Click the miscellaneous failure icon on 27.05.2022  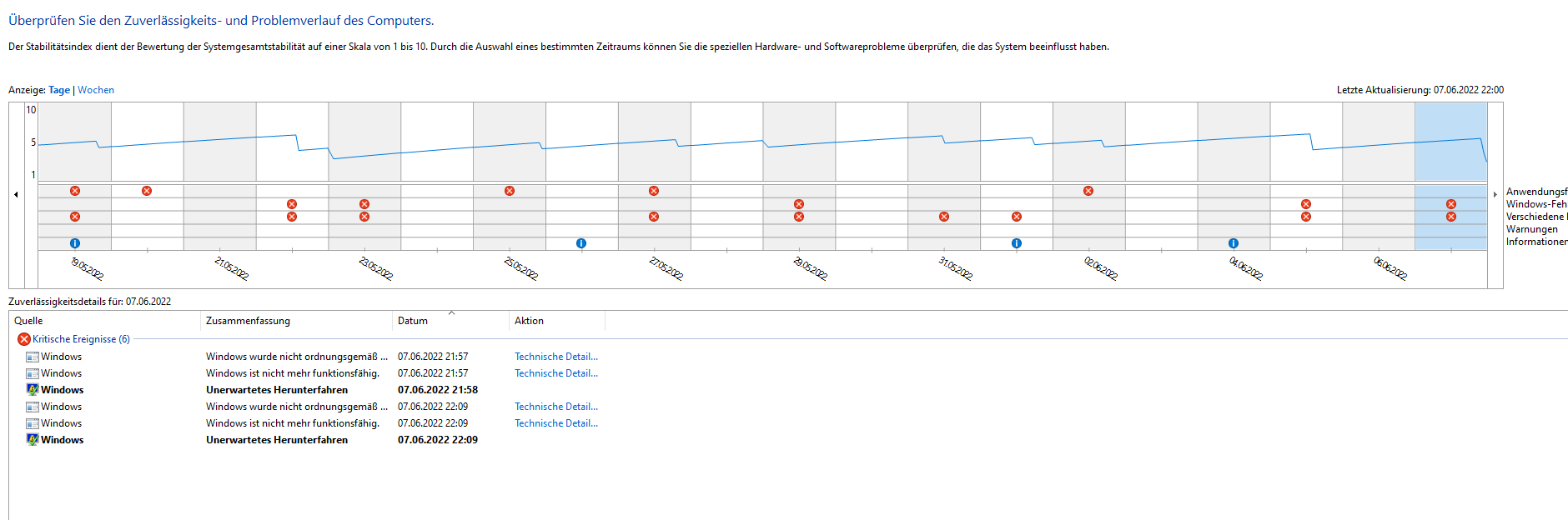point(654,217)
